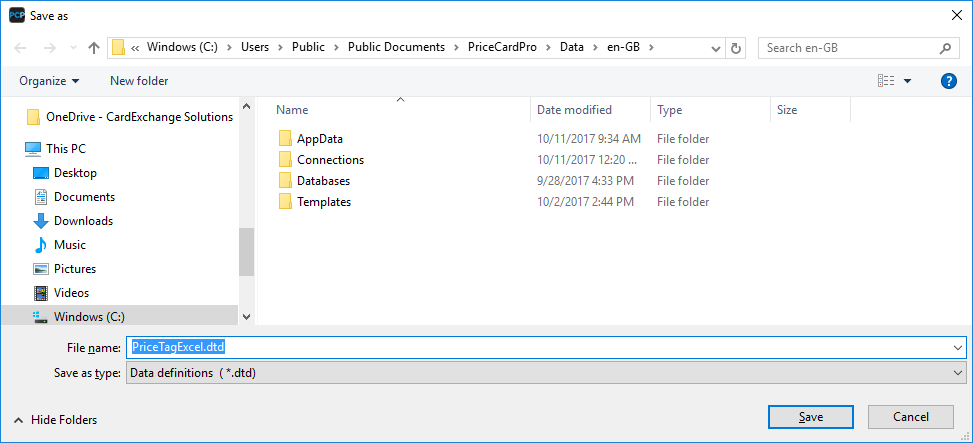This screenshot has height=443, width=973.
Task: Click the Up one level arrow icon
Action: click(x=94, y=48)
